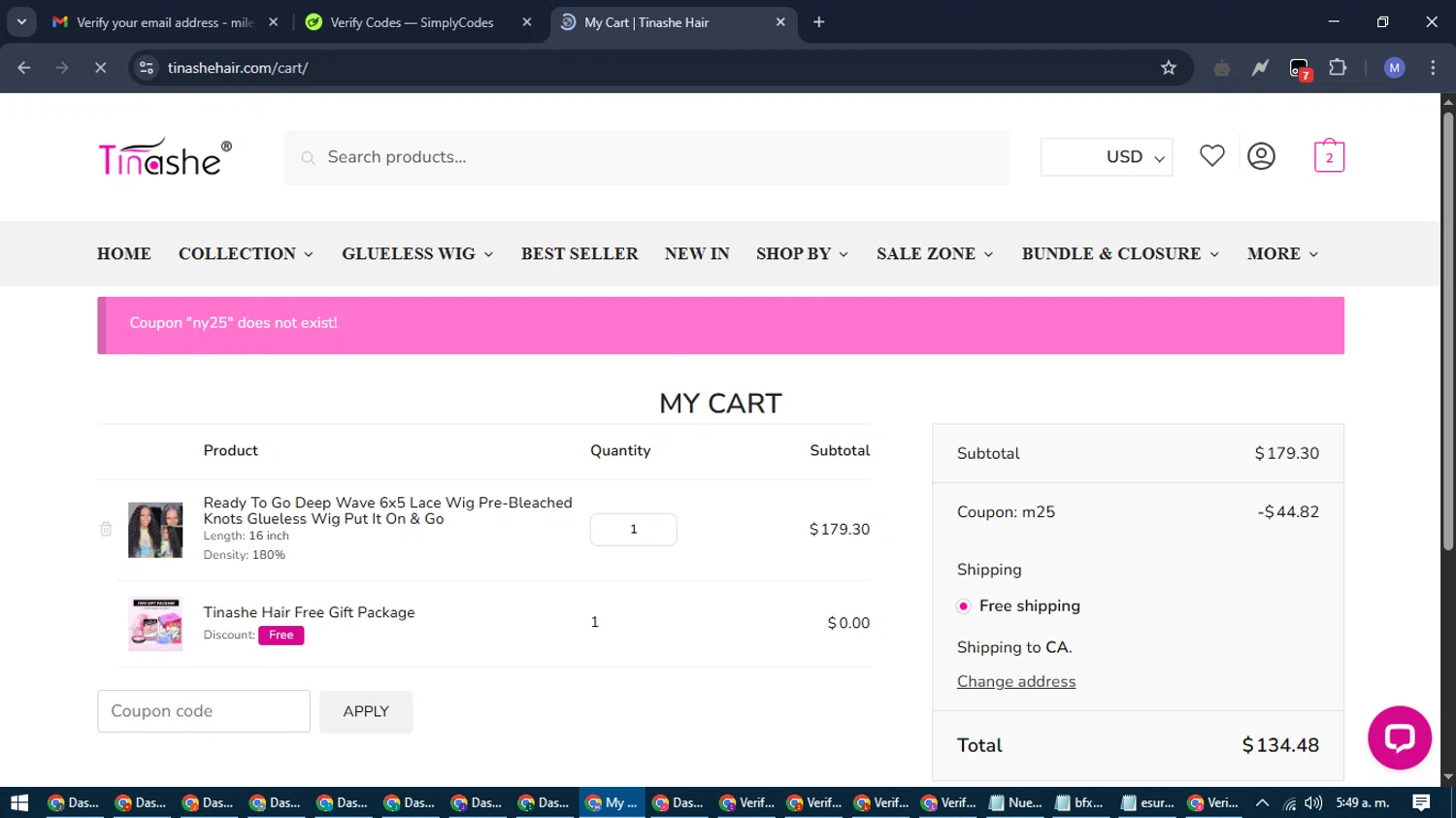View site information icon in address bar
The height and width of the screenshot is (818, 1456).
(x=147, y=68)
